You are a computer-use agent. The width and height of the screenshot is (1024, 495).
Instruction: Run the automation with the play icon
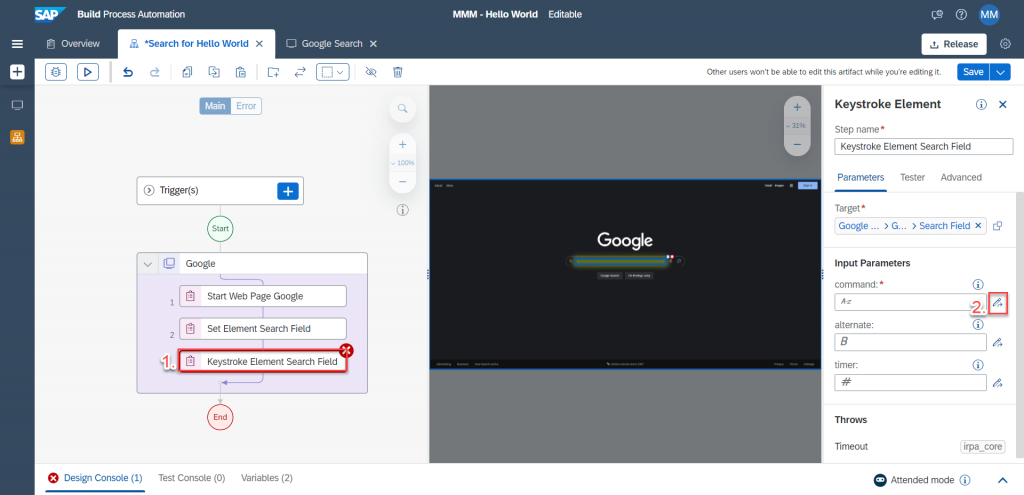click(x=88, y=72)
